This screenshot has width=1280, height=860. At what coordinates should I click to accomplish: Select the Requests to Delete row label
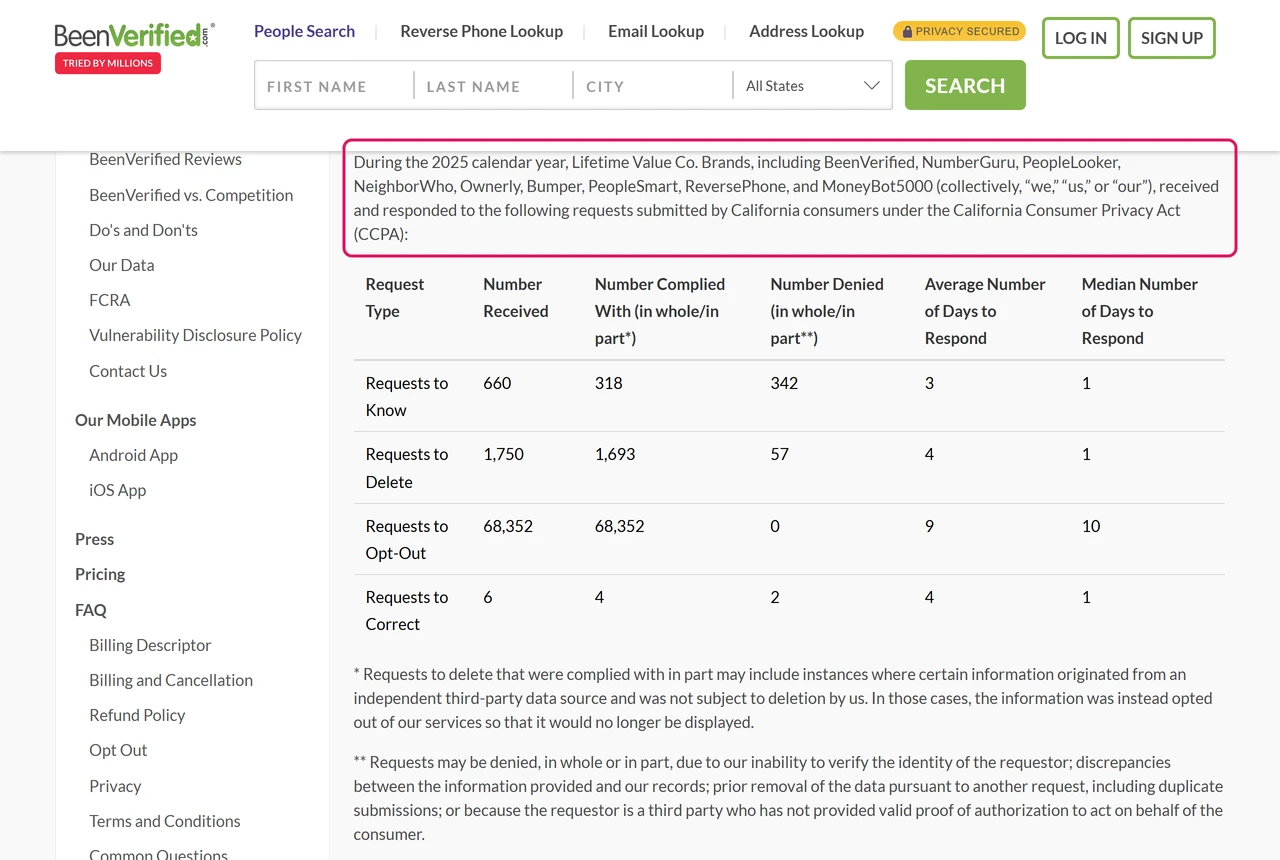[407, 468]
